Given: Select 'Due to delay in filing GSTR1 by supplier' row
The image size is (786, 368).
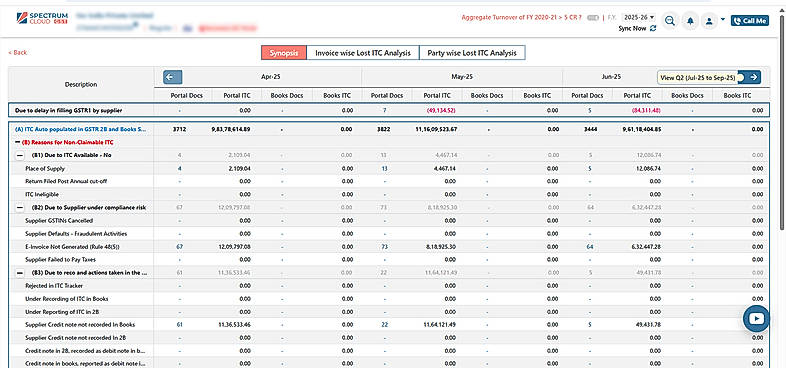Looking at the screenshot, I should point(389,110).
